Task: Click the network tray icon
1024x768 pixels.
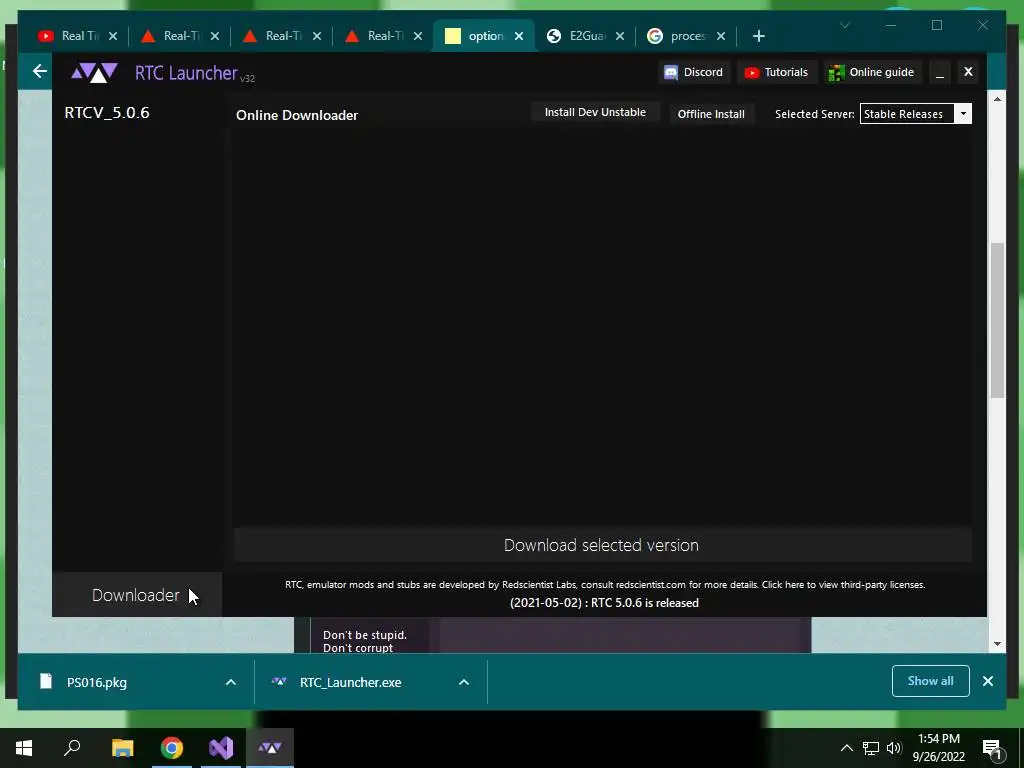Action: coord(871,748)
